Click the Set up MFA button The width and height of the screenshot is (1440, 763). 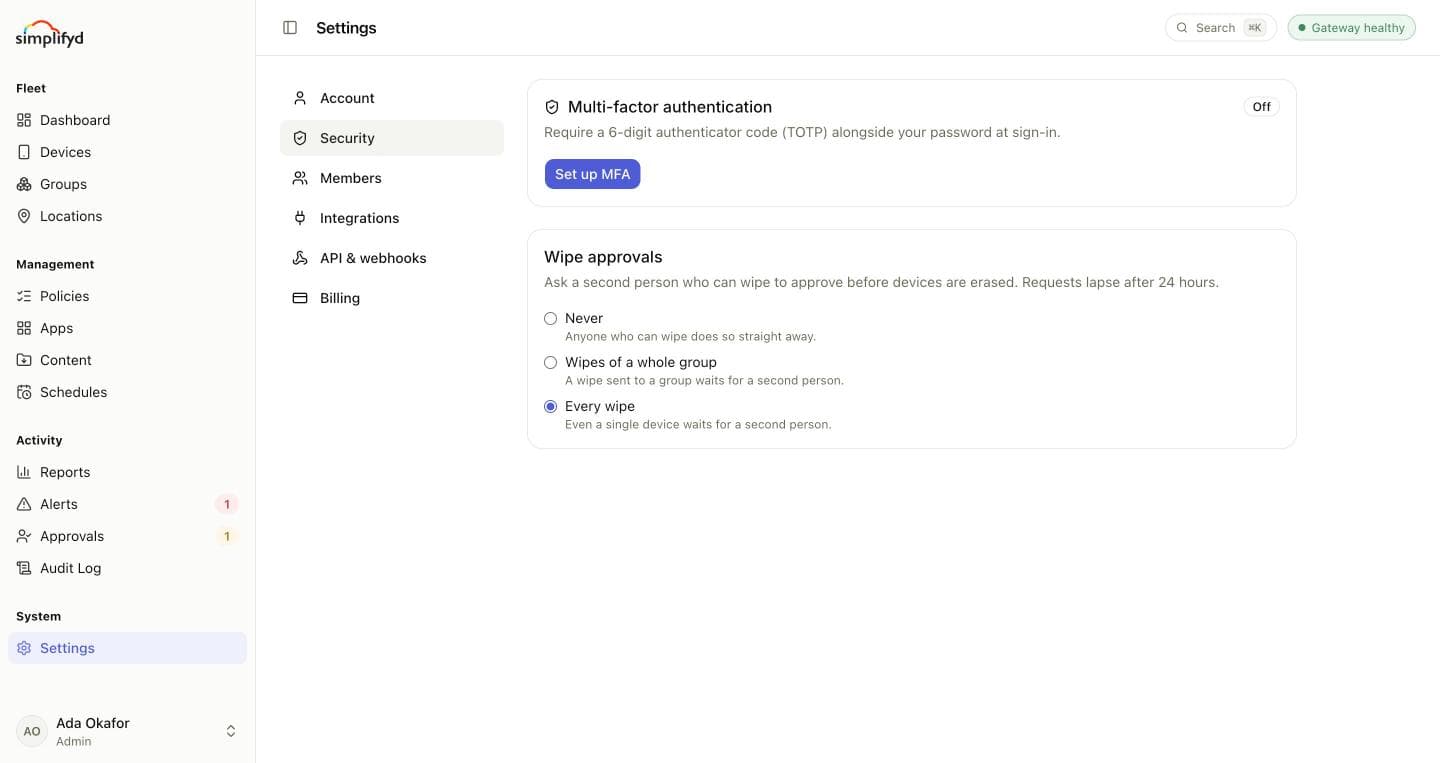click(592, 174)
